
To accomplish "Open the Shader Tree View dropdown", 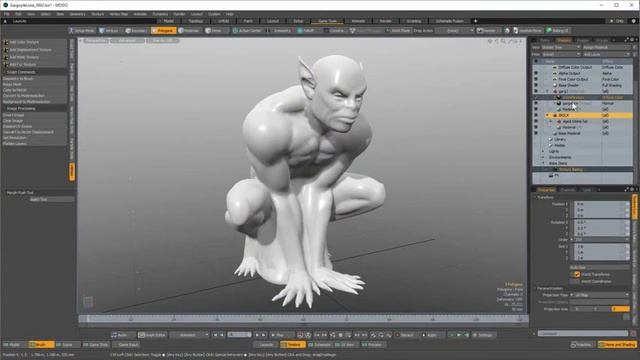I will pyautogui.click(x=561, y=47).
